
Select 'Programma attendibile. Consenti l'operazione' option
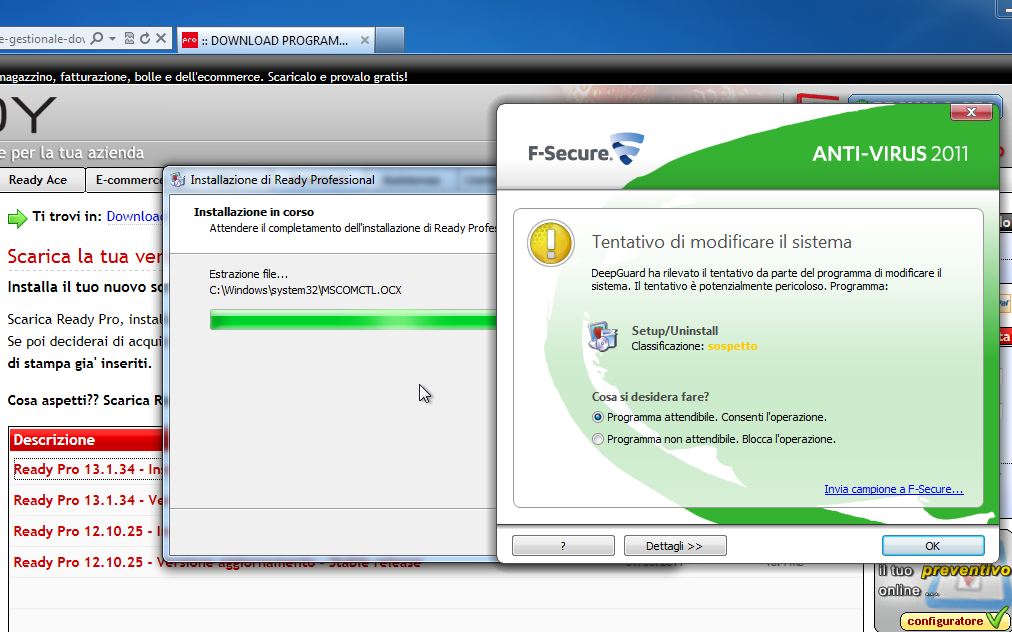(x=709, y=417)
